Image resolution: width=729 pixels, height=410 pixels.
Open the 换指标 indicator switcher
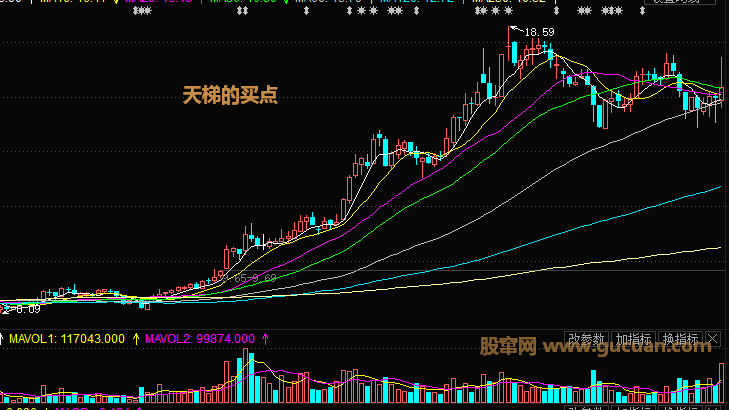pos(680,339)
